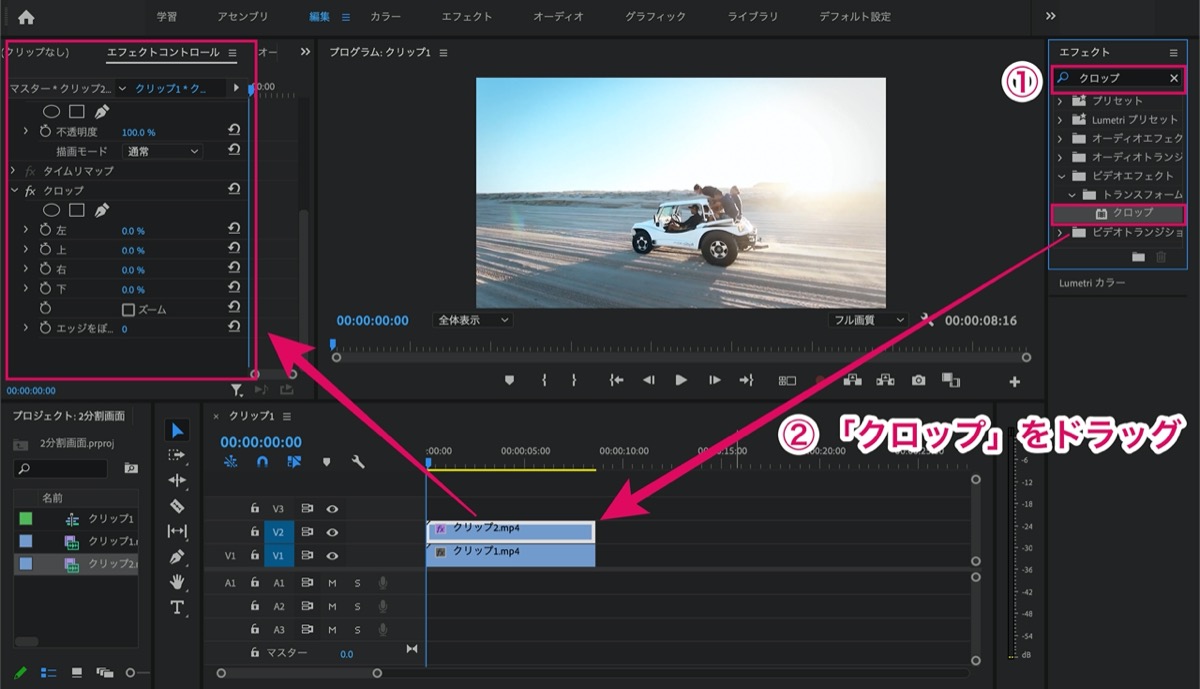
Task: Open Program monitor settings wrench
Action: (x=927, y=320)
